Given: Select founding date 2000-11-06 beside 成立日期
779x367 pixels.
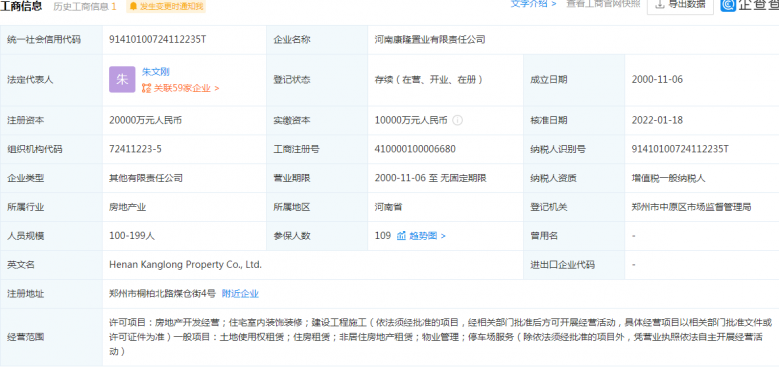Looking at the screenshot, I should coord(657,79).
